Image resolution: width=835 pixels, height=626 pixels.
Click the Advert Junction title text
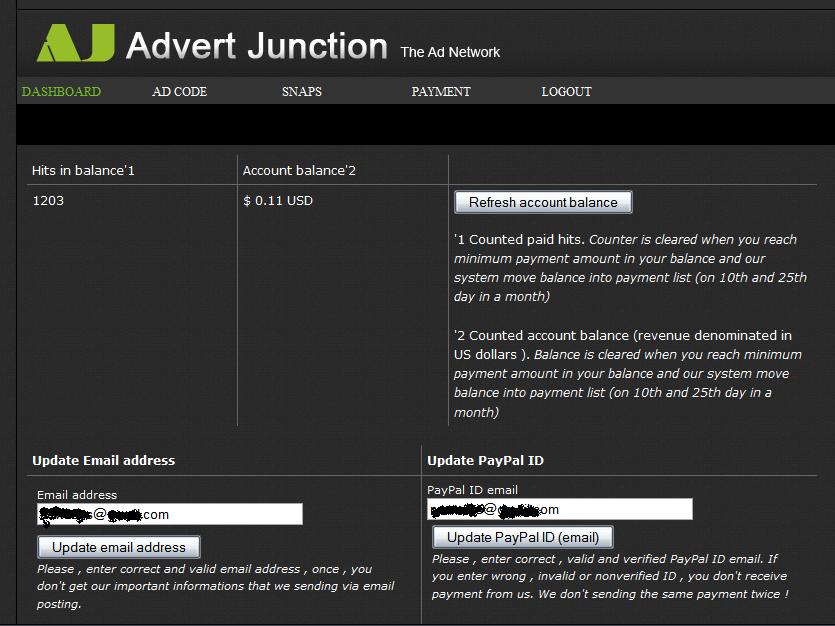click(x=257, y=46)
